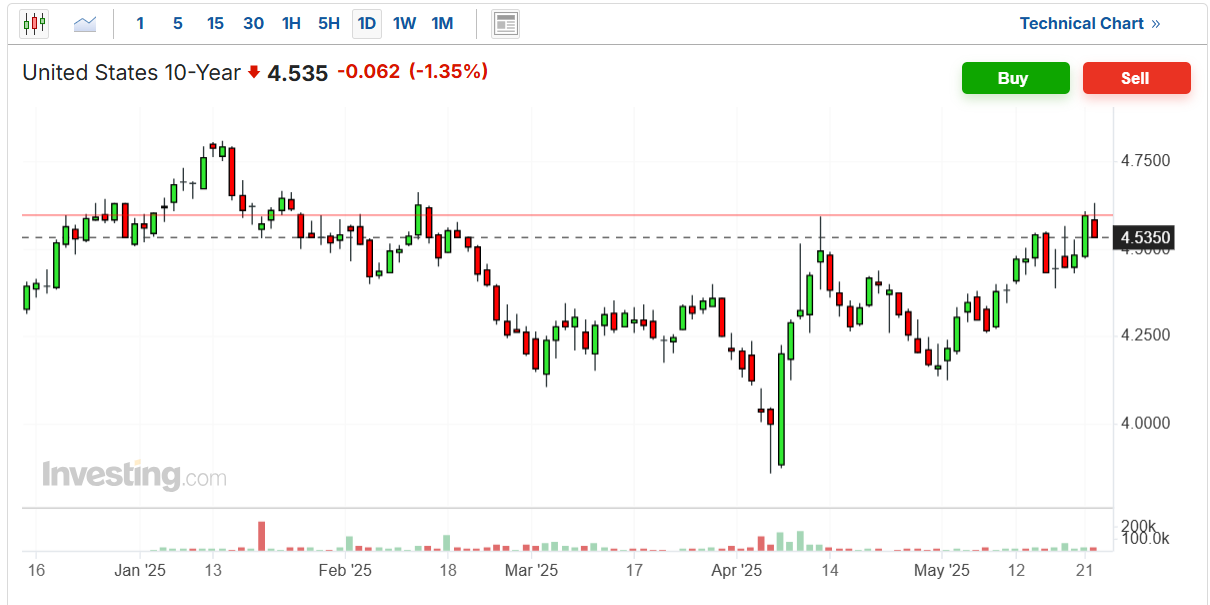Click the red down arrow beside price
This screenshot has height=605, width=1210.
(x=254, y=72)
